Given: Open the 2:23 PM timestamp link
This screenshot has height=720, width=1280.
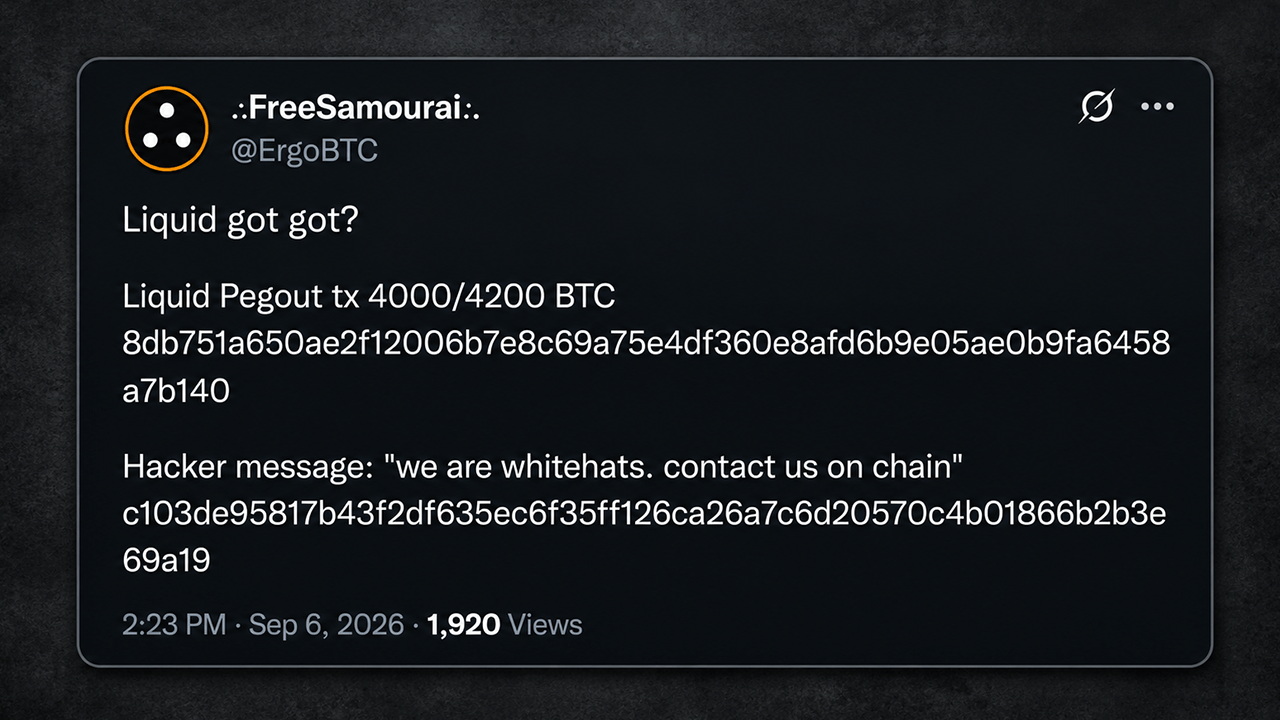Looking at the screenshot, I should [x=174, y=625].
